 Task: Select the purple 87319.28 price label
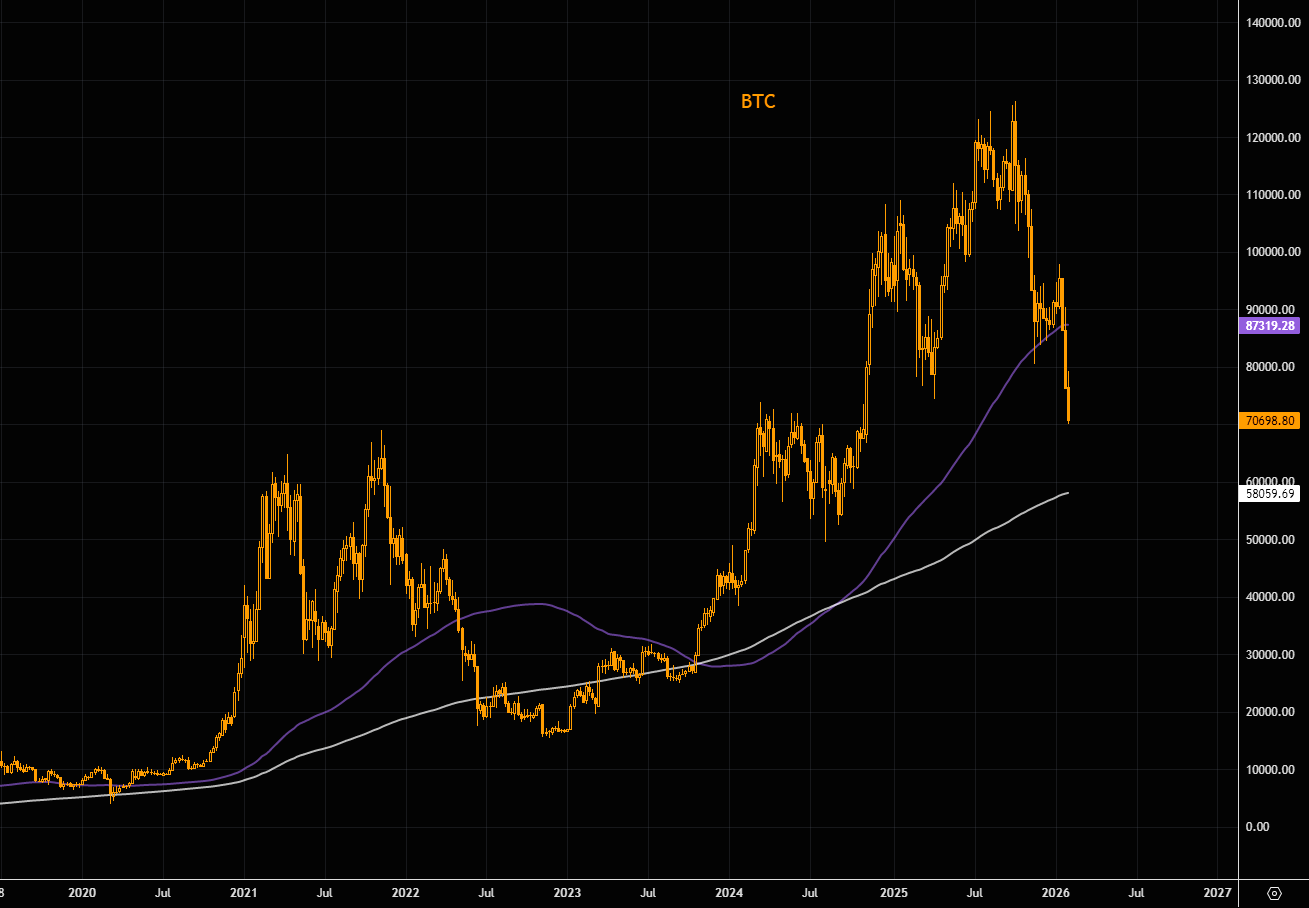click(x=1269, y=326)
